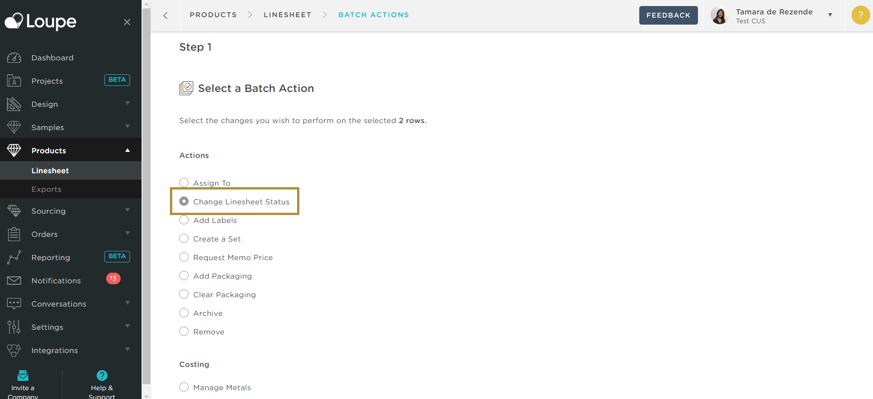Click the Integrations icon

click(14, 351)
